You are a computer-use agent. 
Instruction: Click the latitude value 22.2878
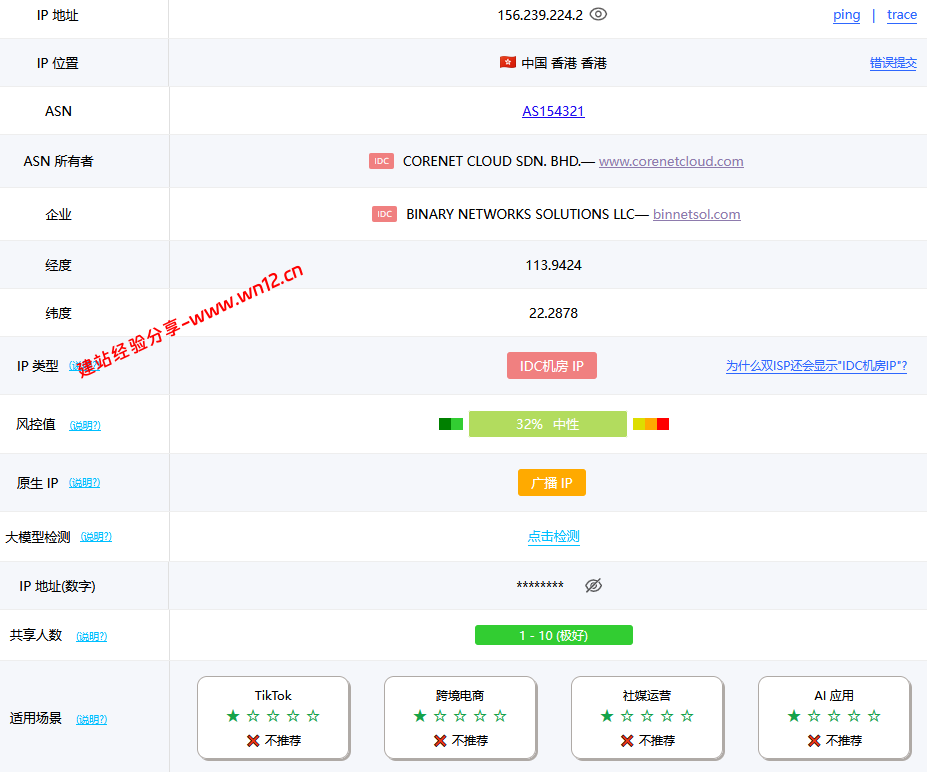553,313
